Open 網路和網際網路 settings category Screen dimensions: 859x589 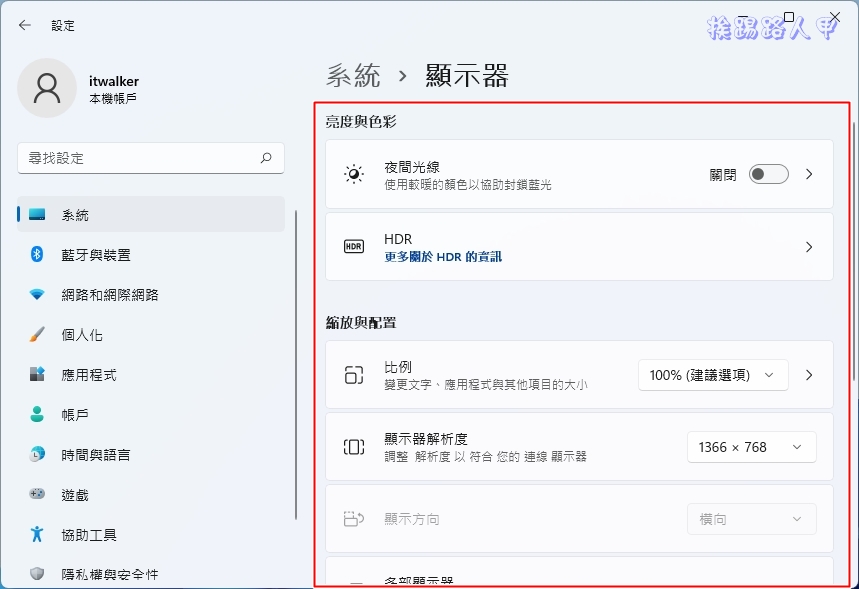click(151, 295)
